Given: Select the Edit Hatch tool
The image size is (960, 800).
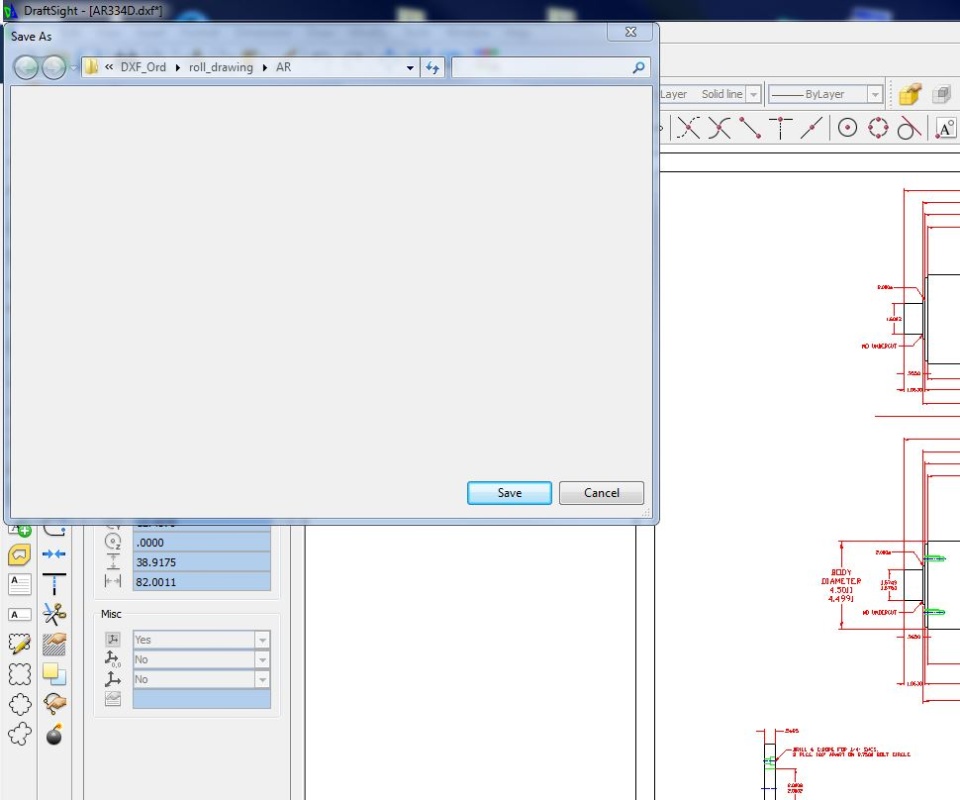Looking at the screenshot, I should (54, 644).
